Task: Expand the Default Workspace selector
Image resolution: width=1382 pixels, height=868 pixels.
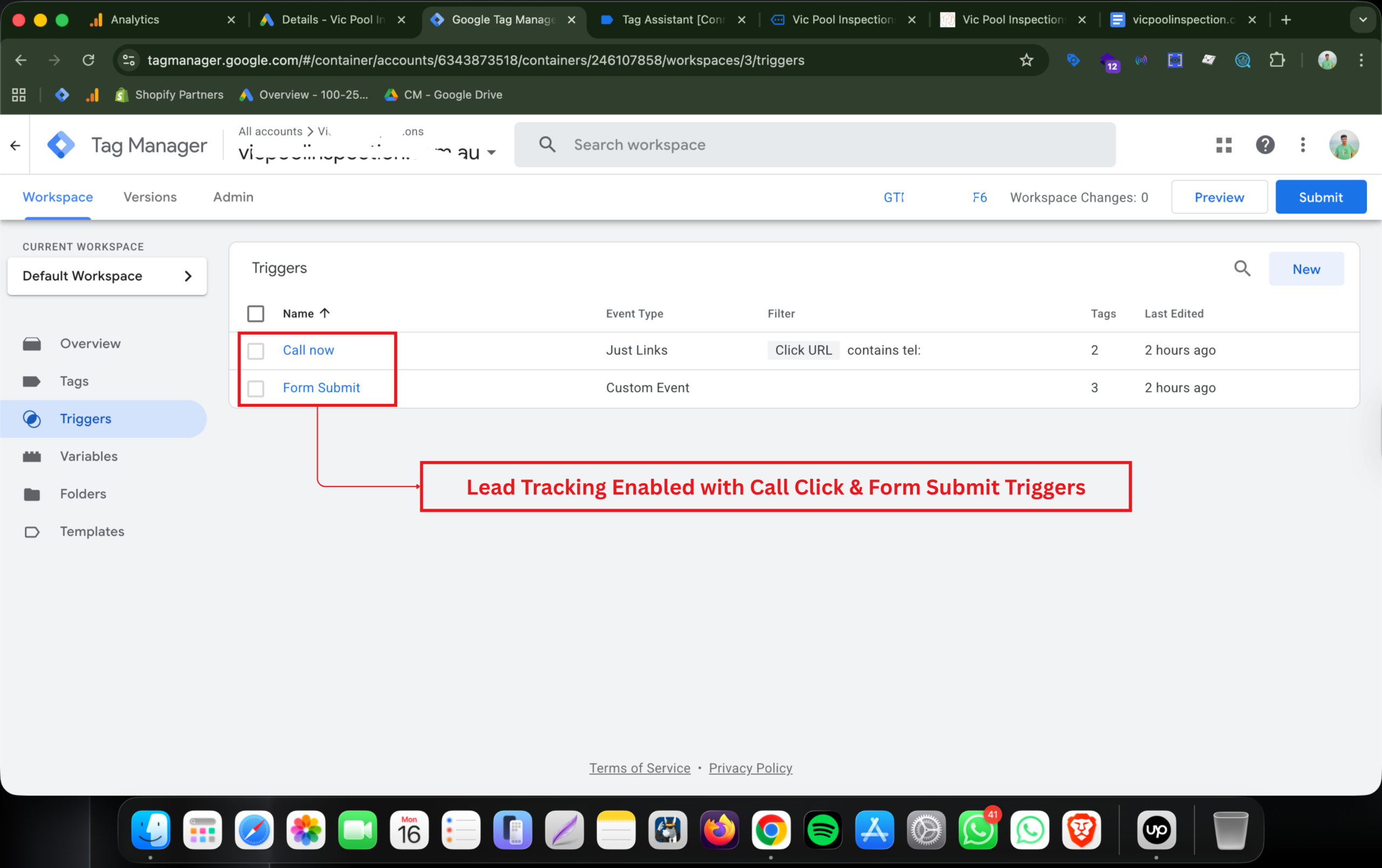Action: point(107,276)
